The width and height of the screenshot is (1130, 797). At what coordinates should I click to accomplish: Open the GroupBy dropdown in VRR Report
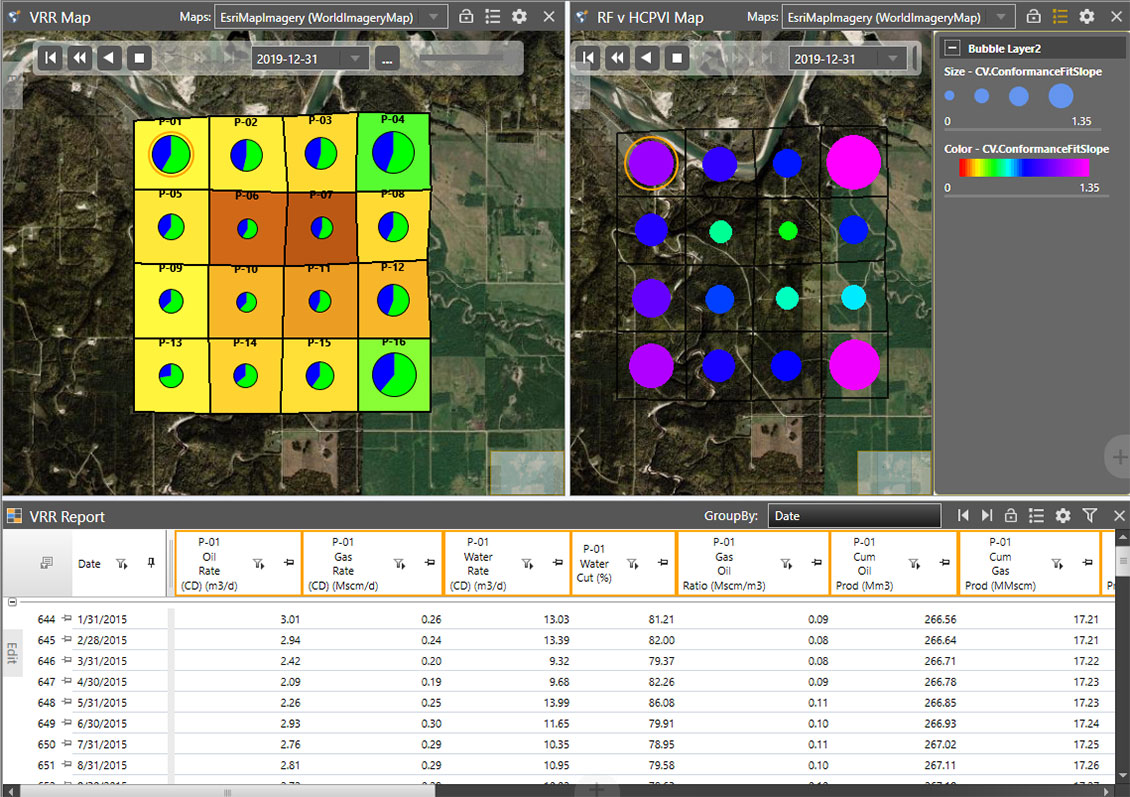(x=855, y=515)
